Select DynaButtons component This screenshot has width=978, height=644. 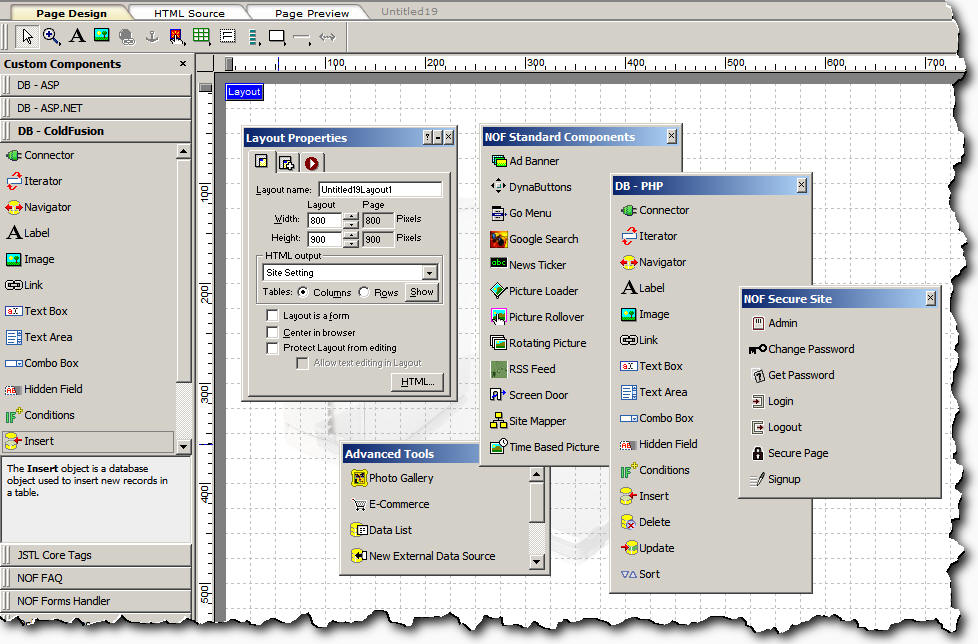tap(531, 187)
